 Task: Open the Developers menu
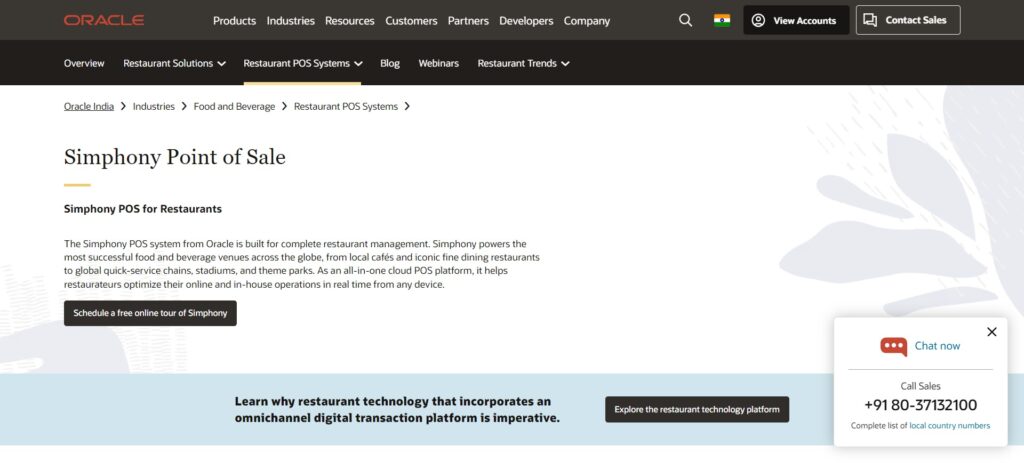tap(526, 21)
